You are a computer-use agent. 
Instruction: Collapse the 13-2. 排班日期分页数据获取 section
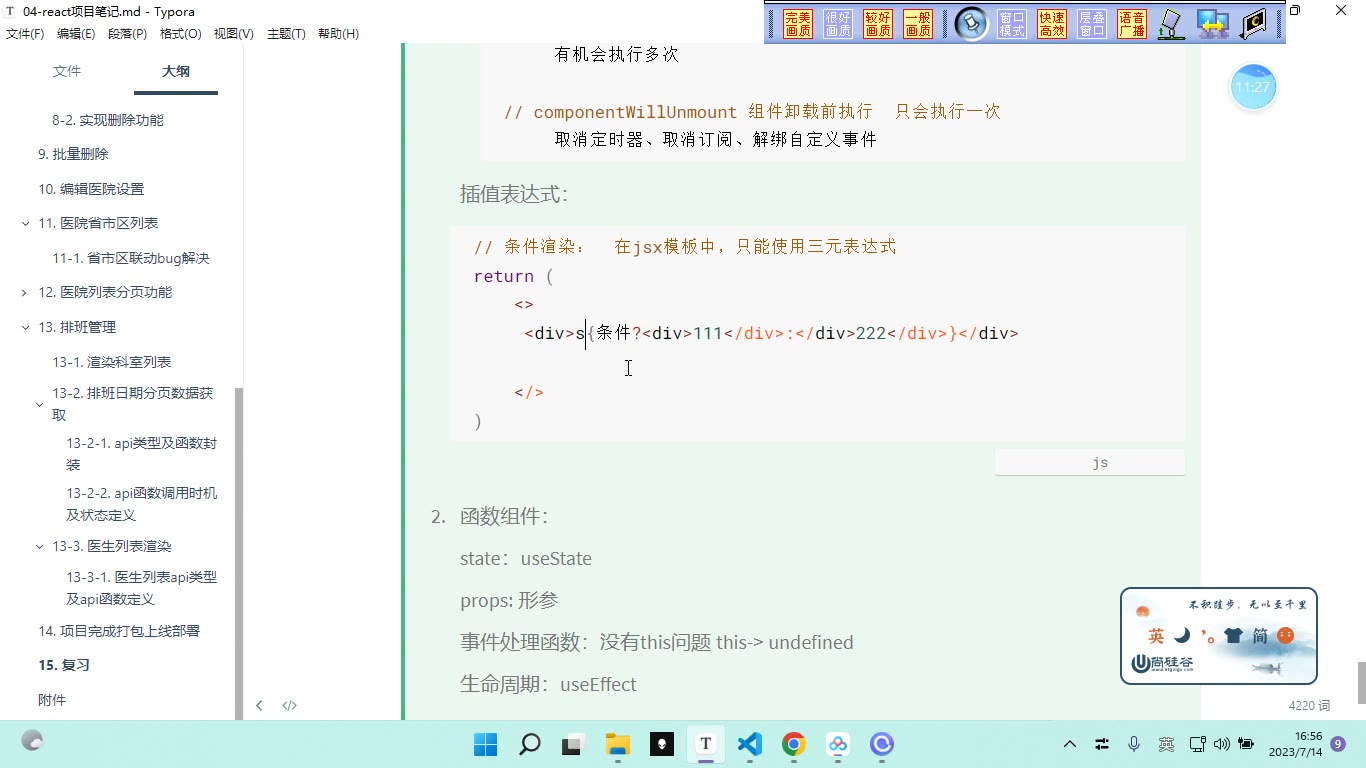[x=39, y=405]
